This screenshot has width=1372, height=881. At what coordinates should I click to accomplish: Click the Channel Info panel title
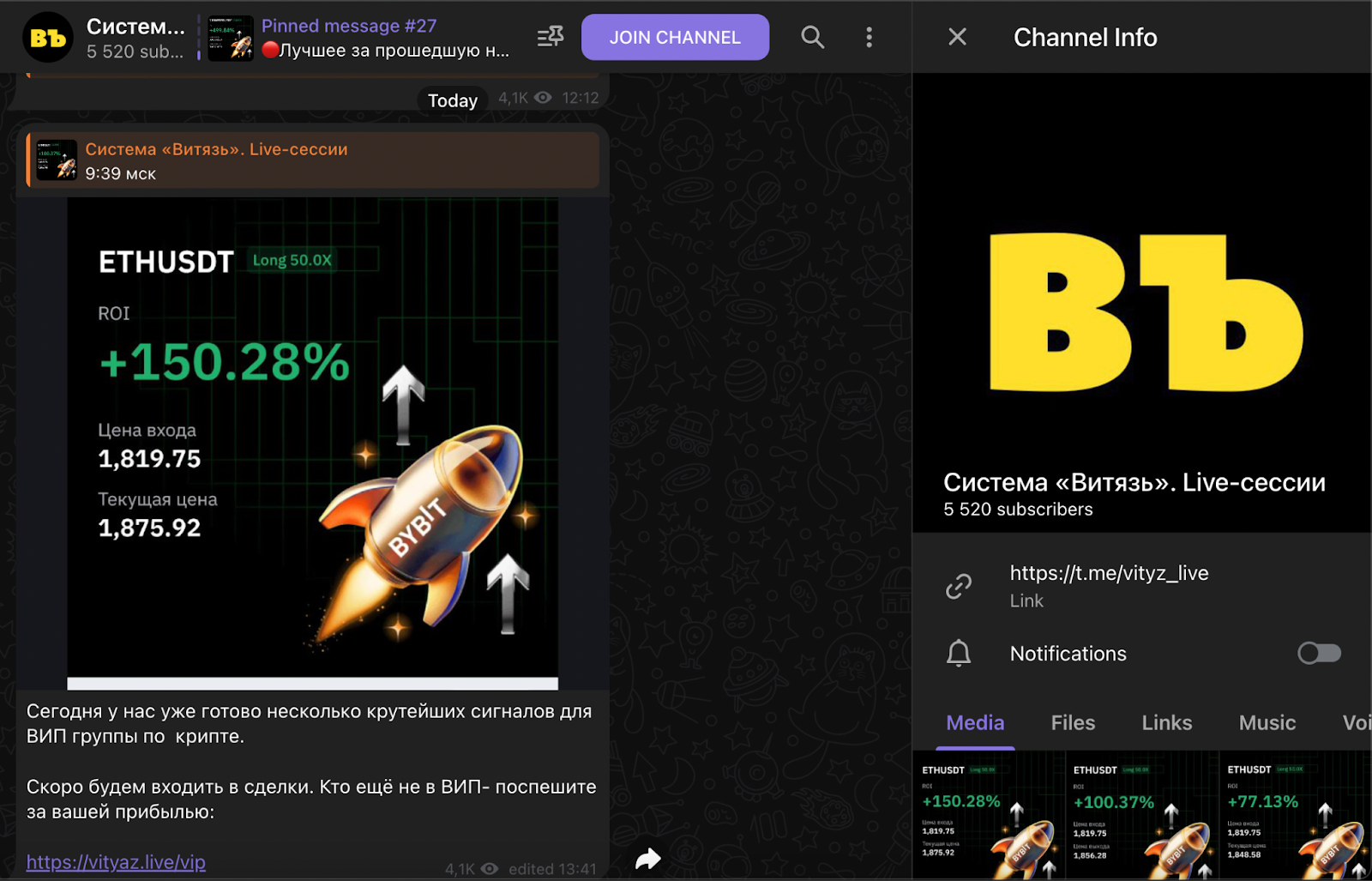point(1085,37)
